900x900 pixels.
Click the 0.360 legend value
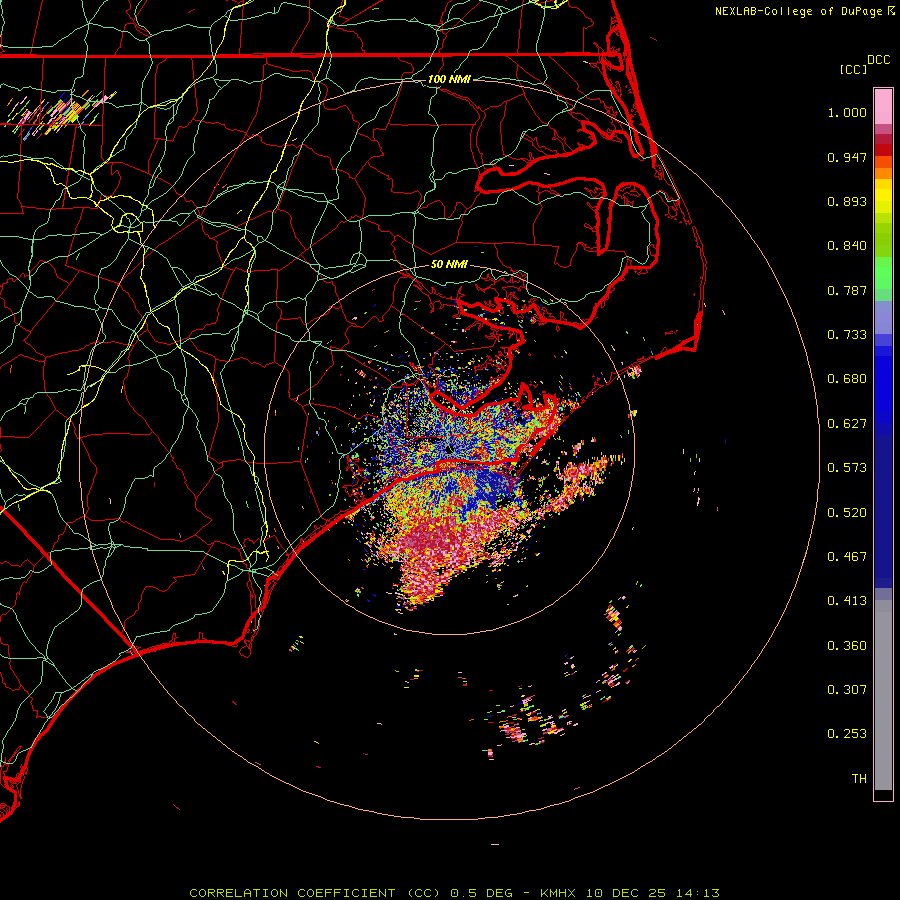coord(847,646)
